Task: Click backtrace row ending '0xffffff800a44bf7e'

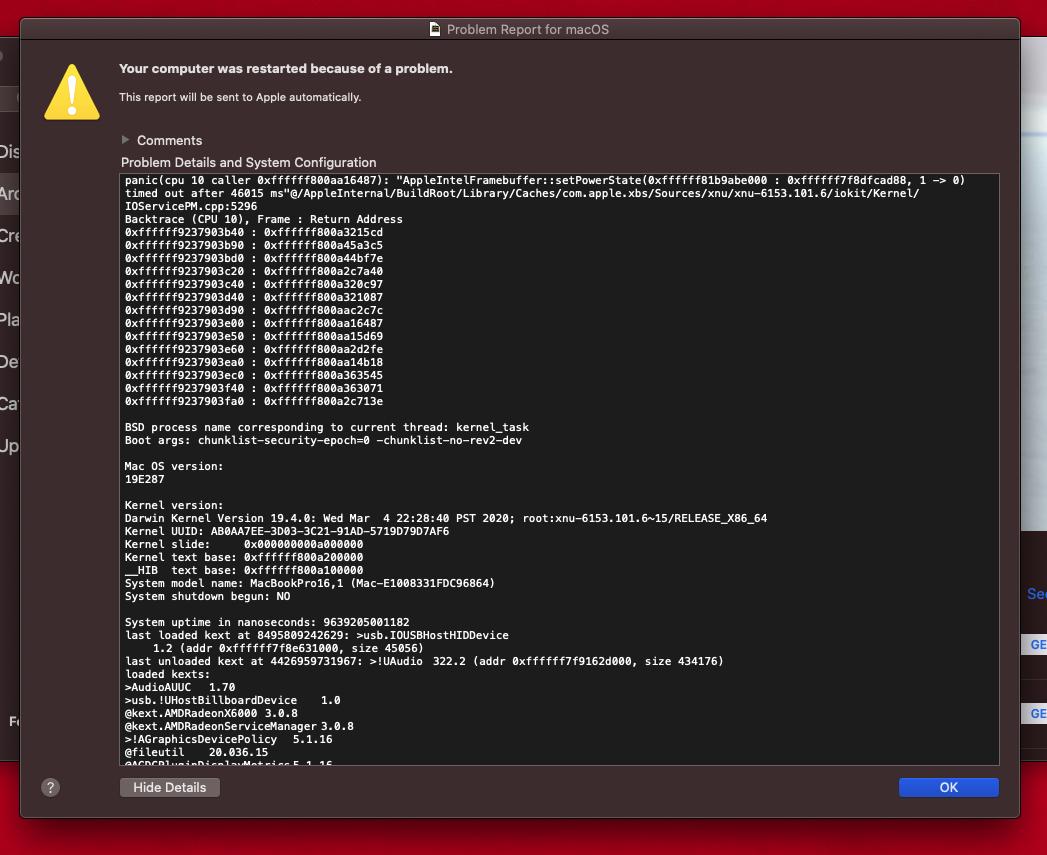Action: (x=254, y=259)
